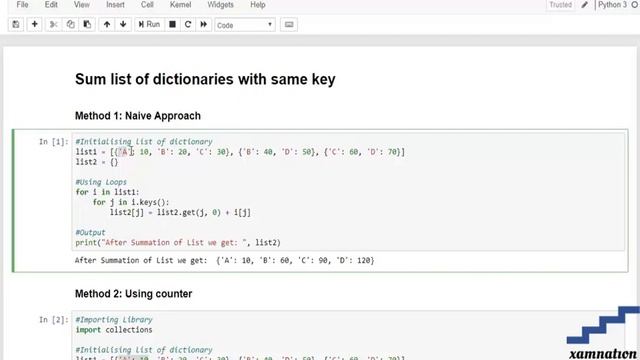Click the Trusted notebook indicator
The height and width of the screenshot is (360, 640).
(560, 5)
